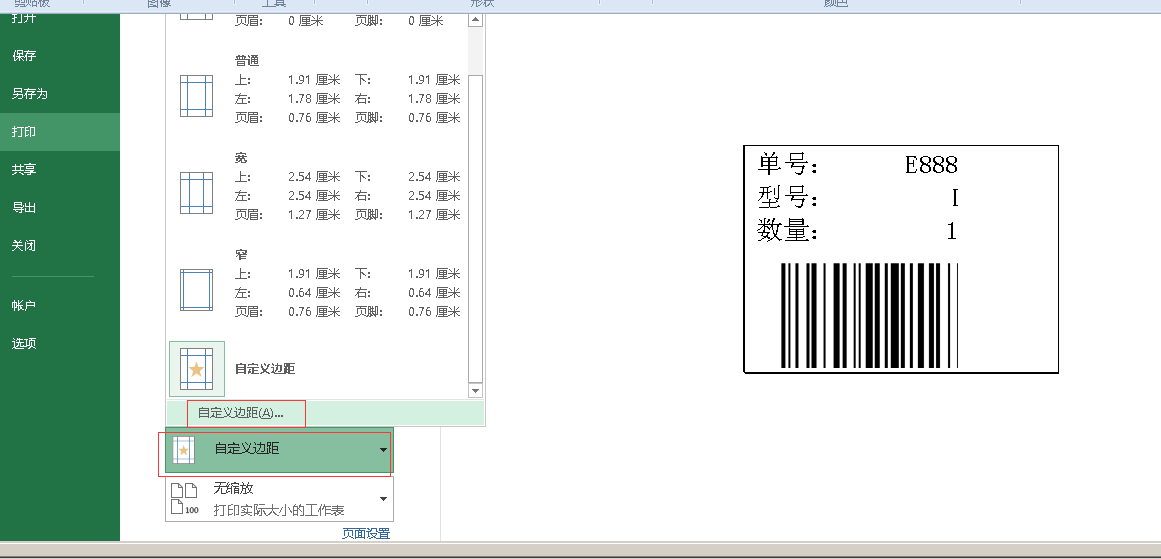Open the 导出 section
Image resolution: width=1161 pixels, height=559 pixels.
(24, 208)
